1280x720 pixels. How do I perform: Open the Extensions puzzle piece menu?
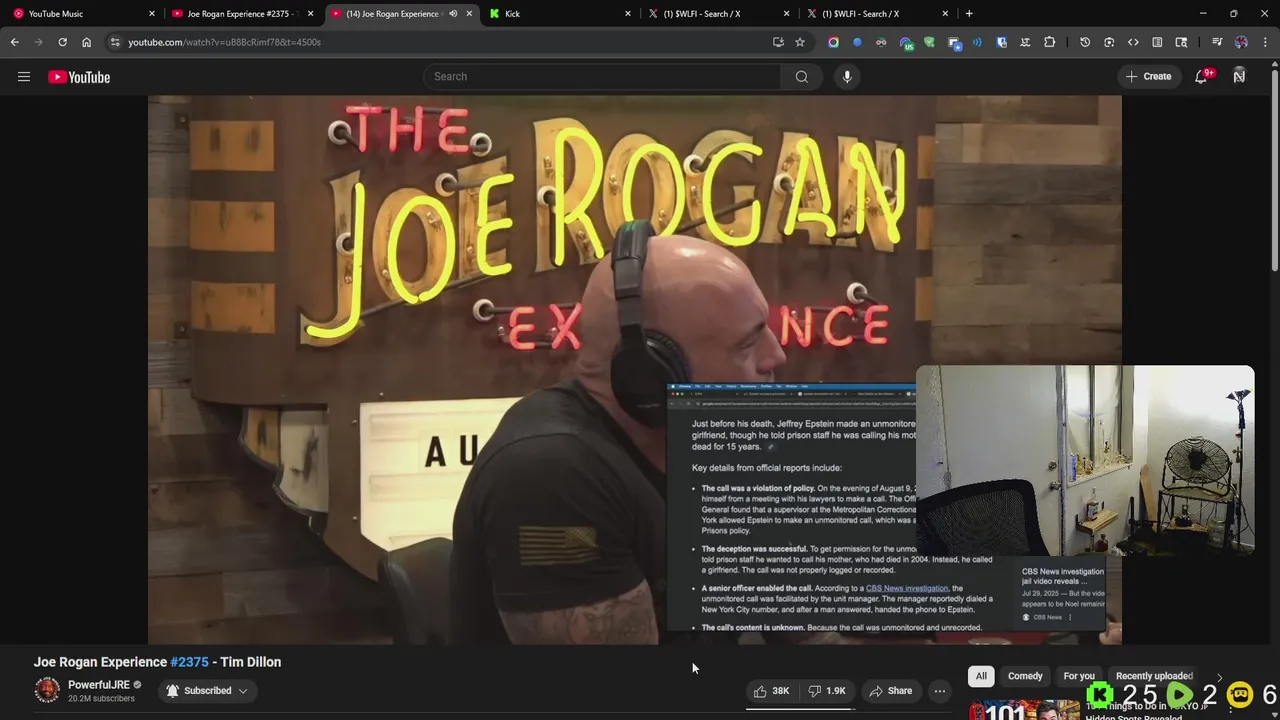coord(1049,42)
